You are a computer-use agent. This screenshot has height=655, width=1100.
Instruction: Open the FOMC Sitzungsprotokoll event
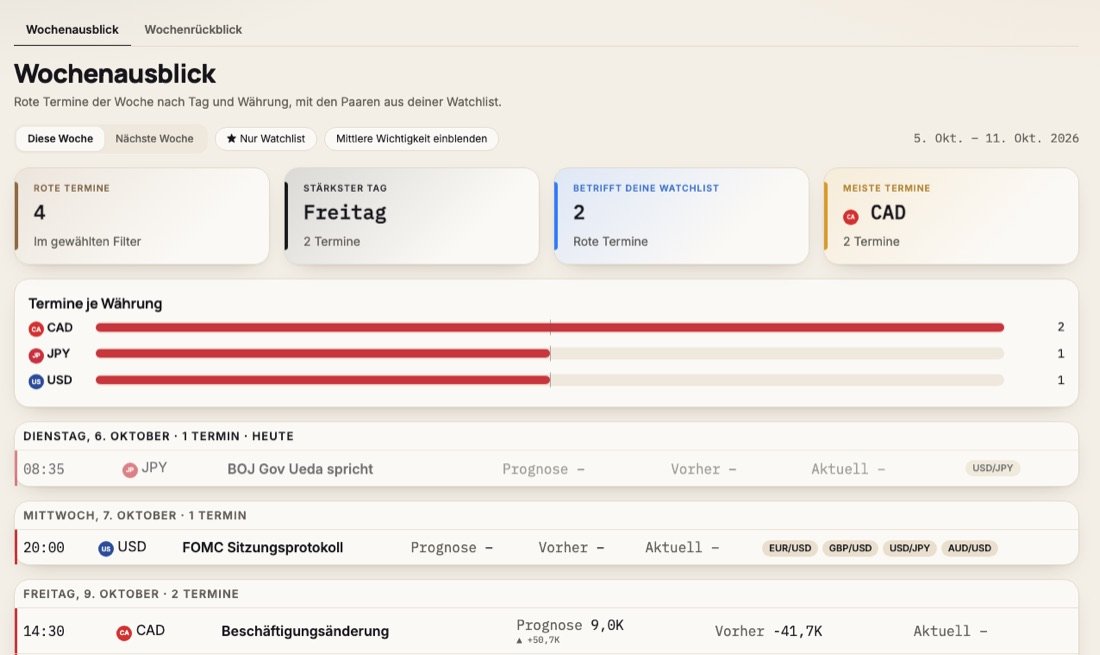pos(546,547)
